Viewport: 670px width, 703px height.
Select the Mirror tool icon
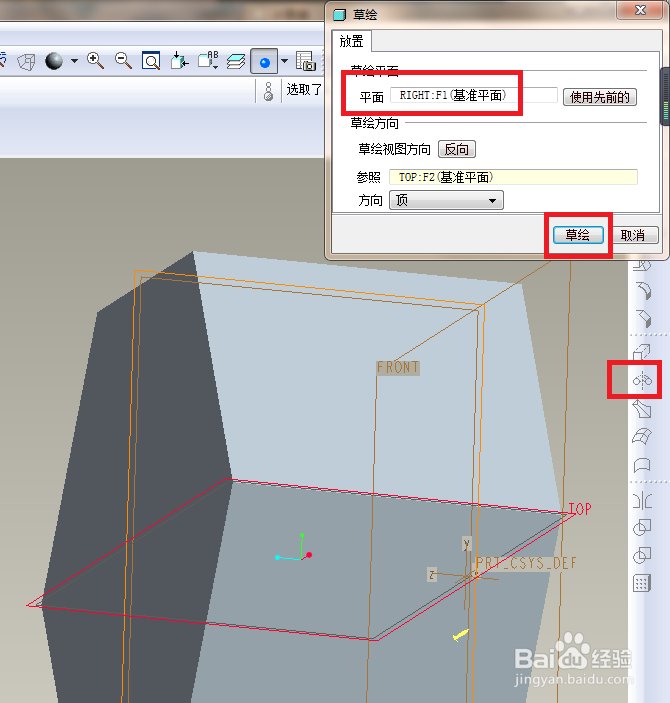pyautogui.click(x=642, y=500)
